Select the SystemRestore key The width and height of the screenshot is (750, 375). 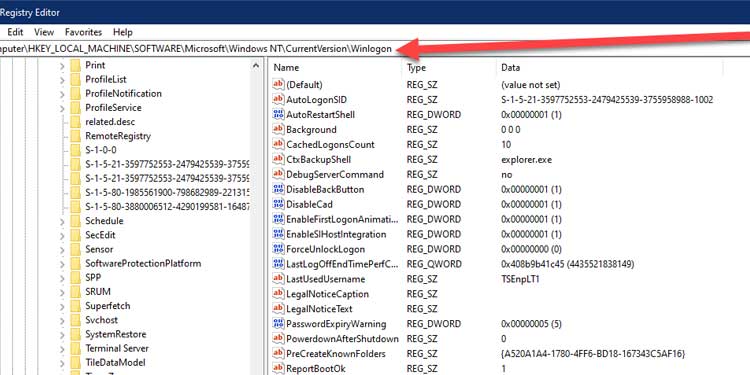[116, 334]
